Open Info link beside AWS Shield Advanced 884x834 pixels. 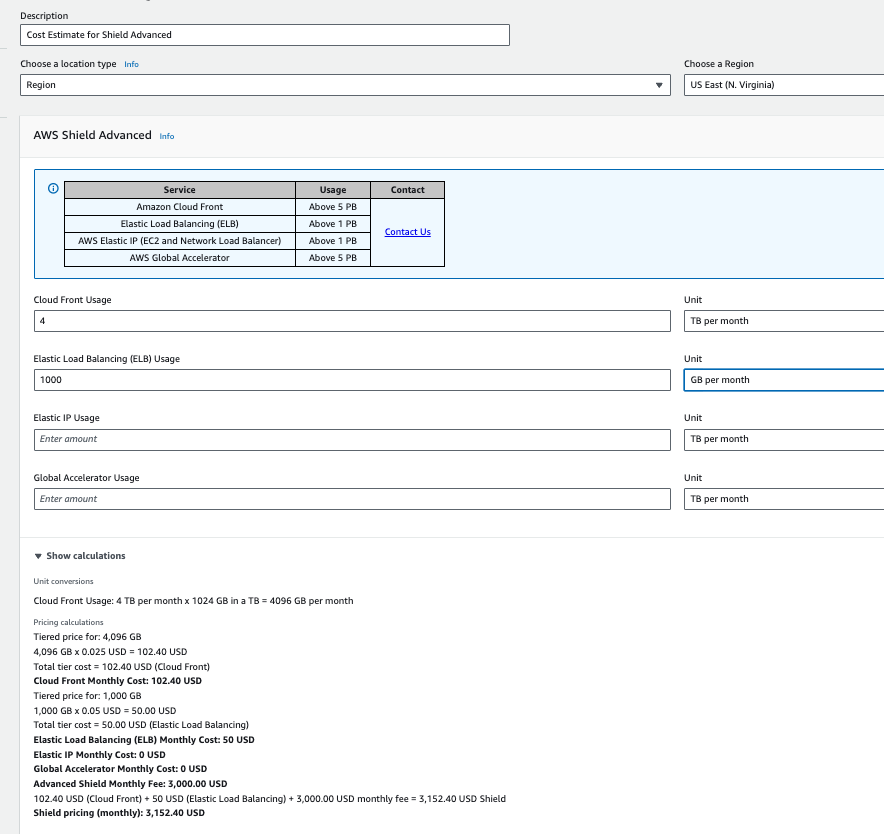pos(167,136)
